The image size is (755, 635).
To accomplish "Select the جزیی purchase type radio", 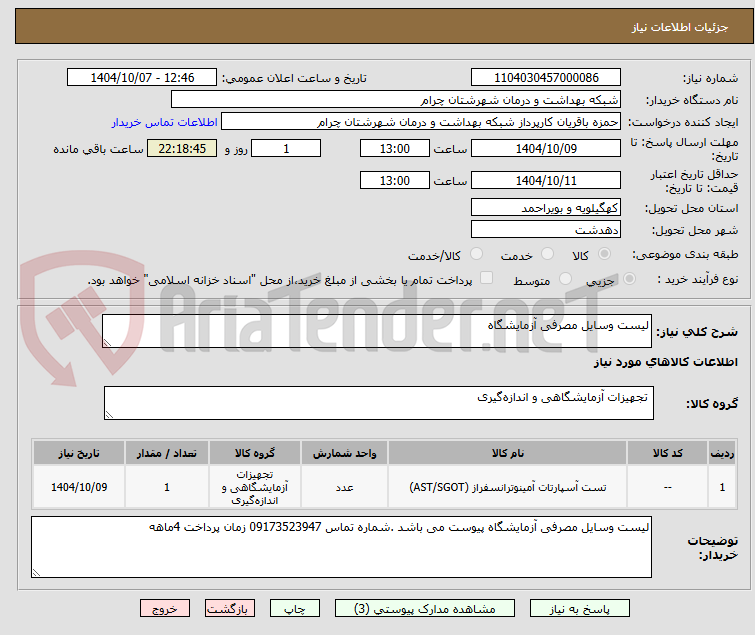I will pos(629,279).
